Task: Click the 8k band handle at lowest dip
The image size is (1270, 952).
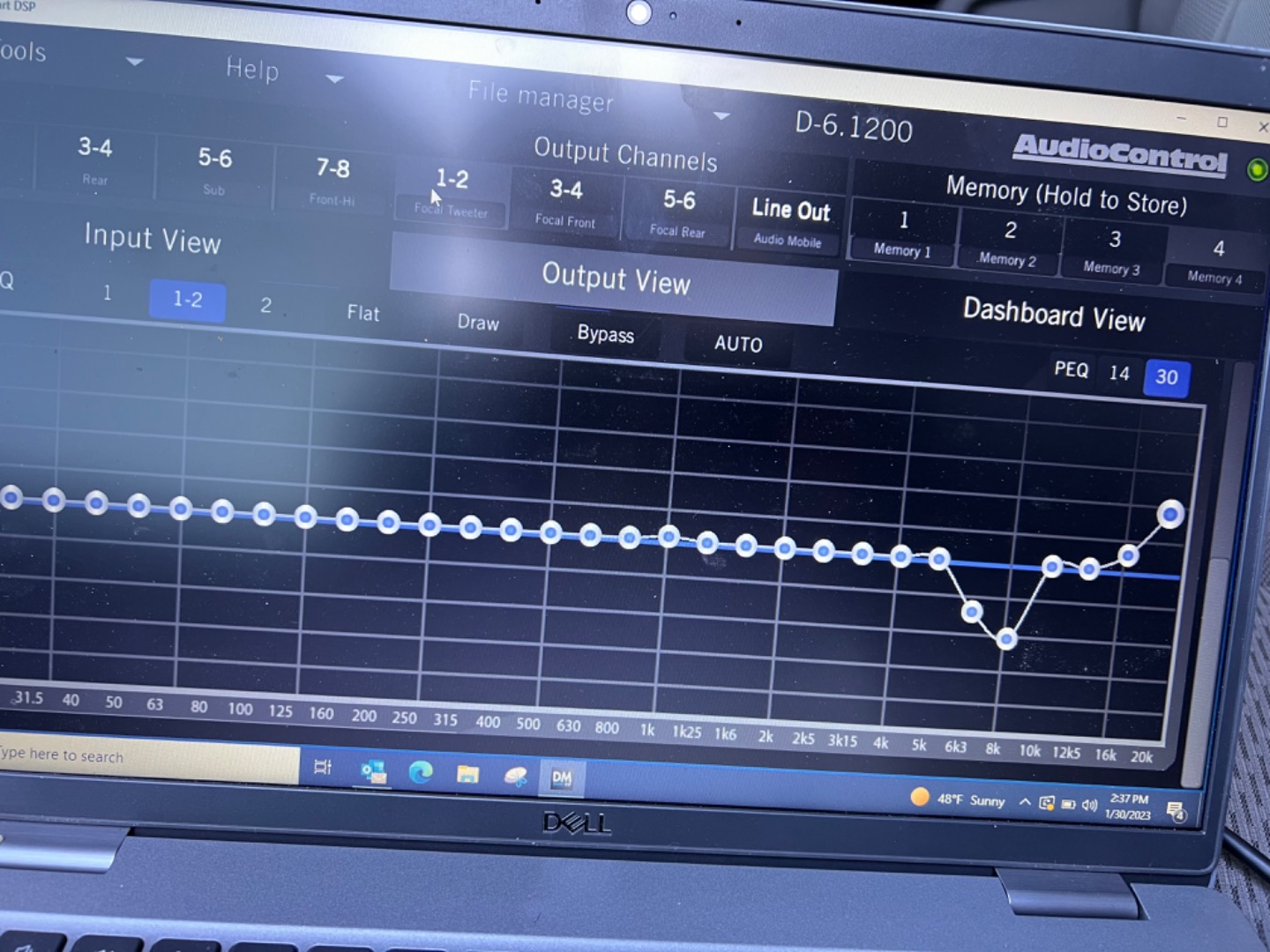Action: [x=1006, y=639]
